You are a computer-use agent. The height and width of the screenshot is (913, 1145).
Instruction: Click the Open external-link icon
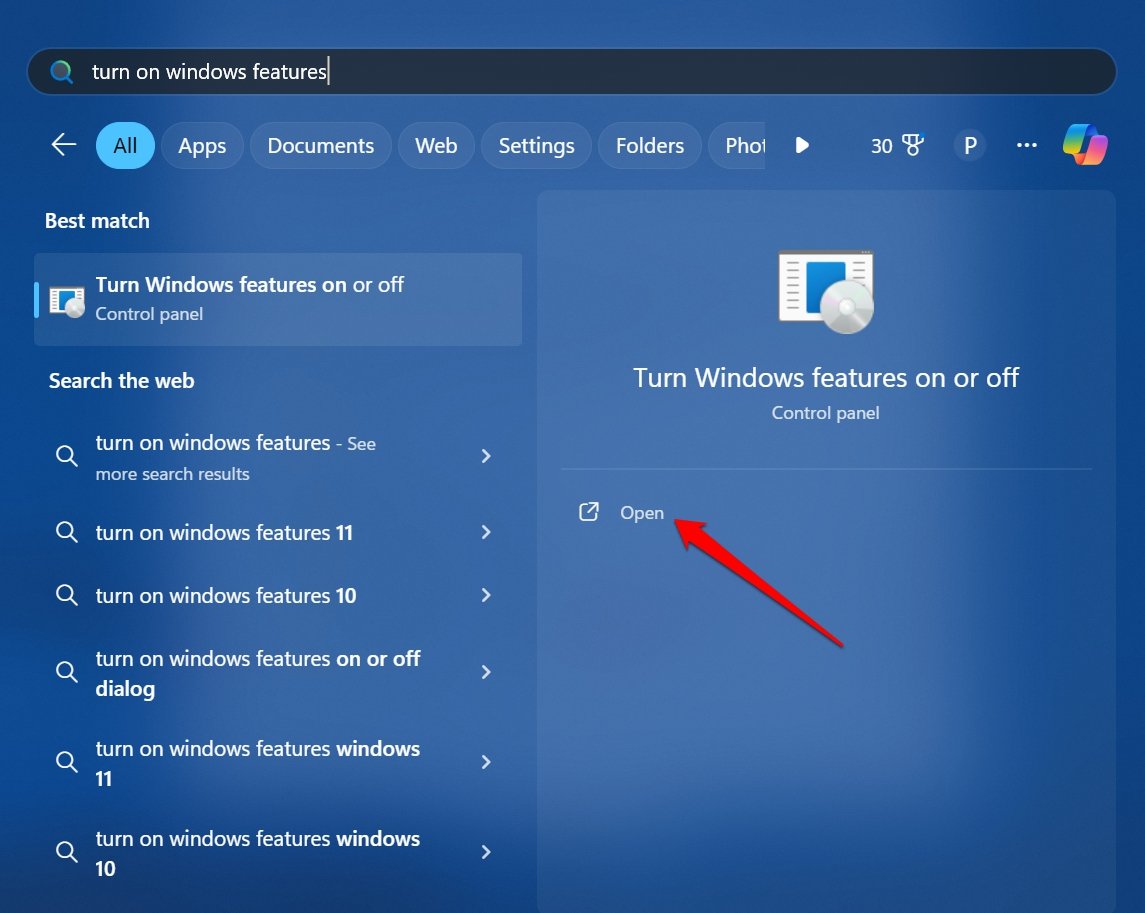pyautogui.click(x=589, y=512)
